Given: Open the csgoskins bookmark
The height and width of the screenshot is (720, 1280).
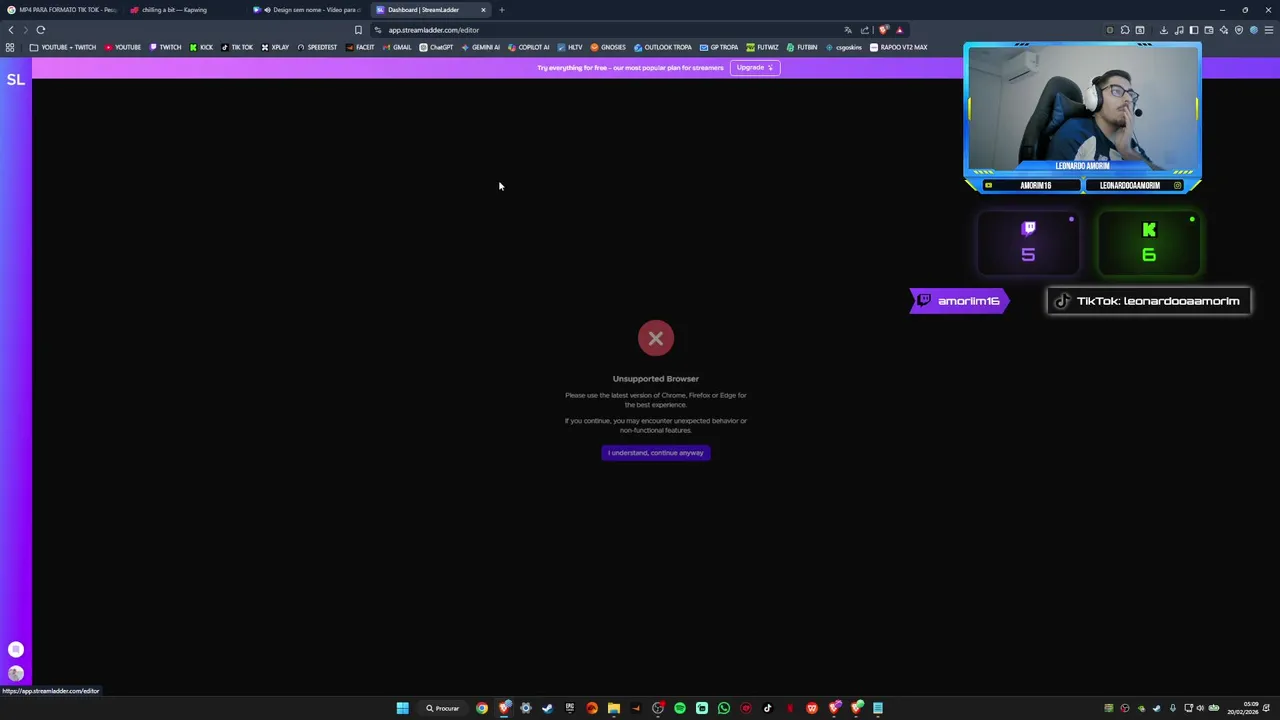Looking at the screenshot, I should coord(844,47).
